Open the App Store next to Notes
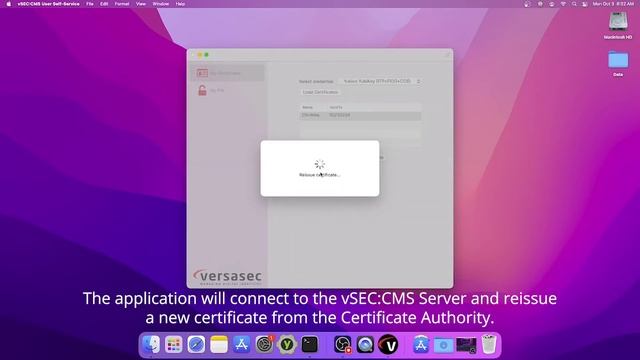The width and height of the screenshot is (640, 360). click(x=242, y=344)
